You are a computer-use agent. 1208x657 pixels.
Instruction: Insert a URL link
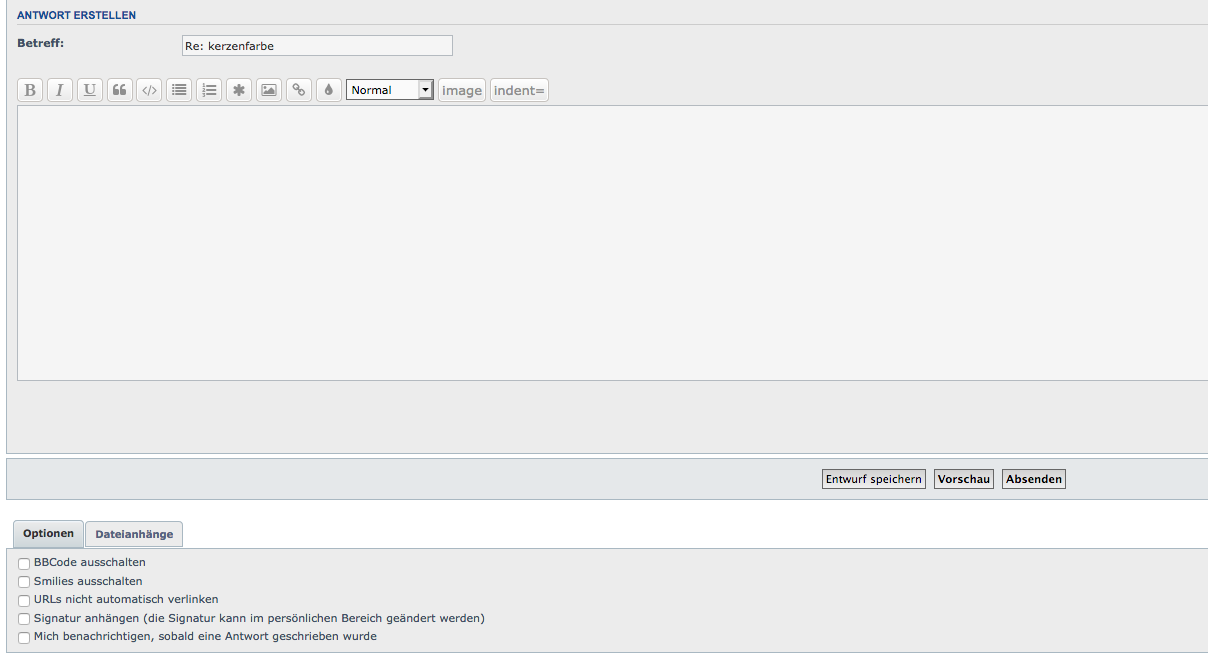coord(298,90)
